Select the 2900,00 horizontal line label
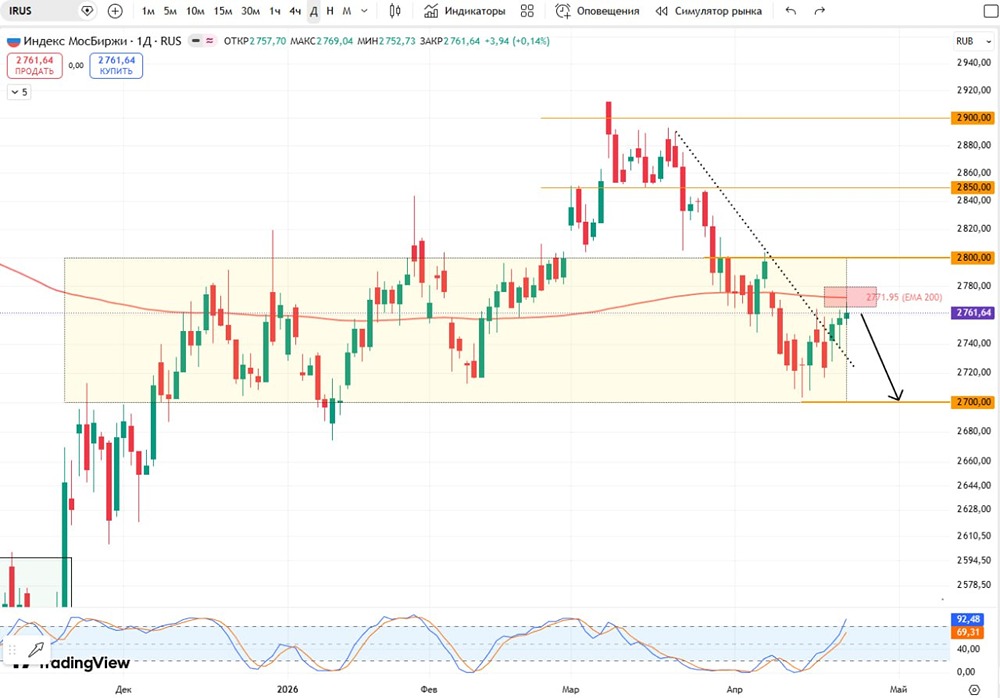This screenshot has width=1000, height=698. (x=972, y=118)
